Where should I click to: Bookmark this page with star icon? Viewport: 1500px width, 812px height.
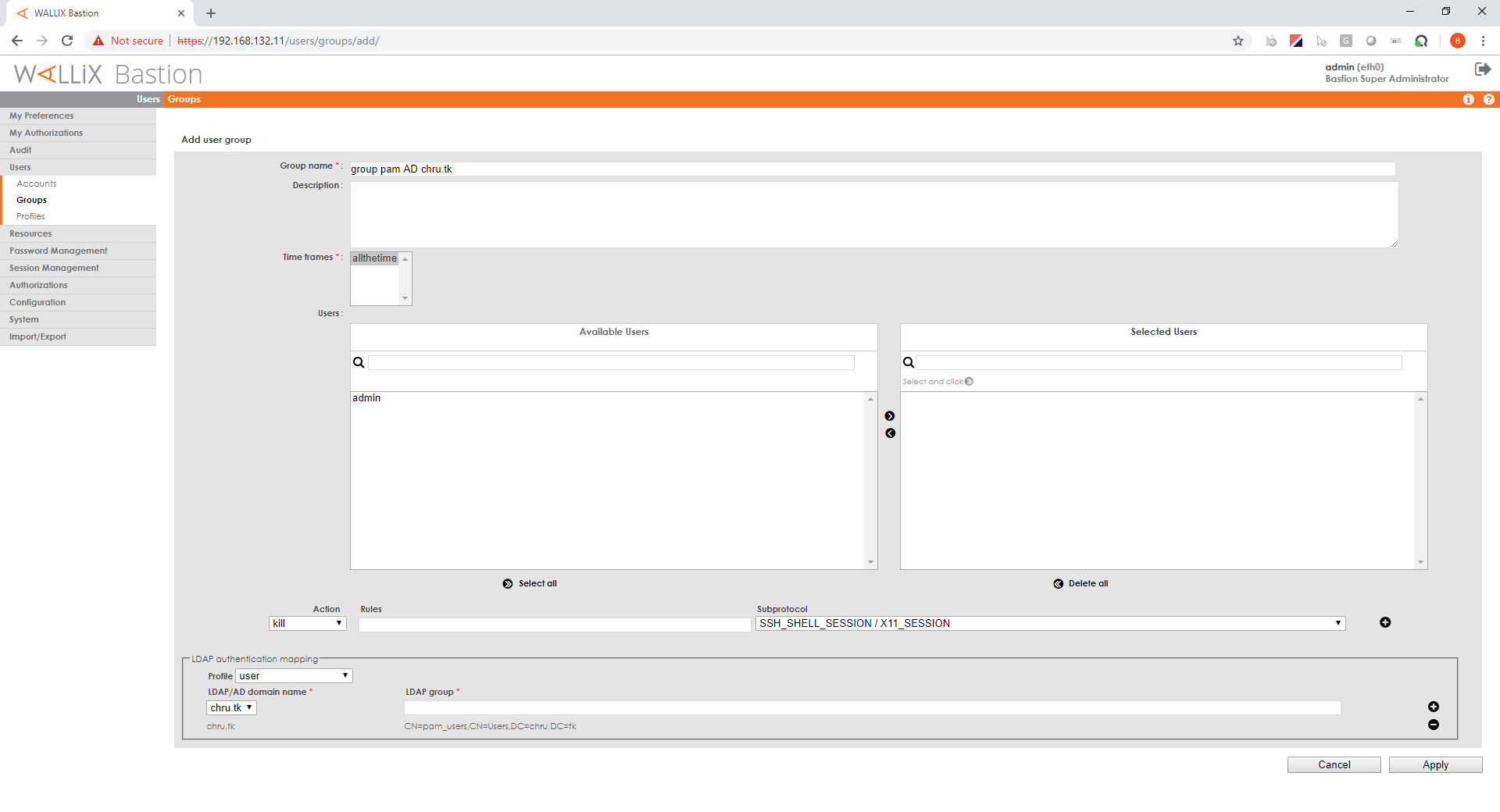[x=1237, y=41]
